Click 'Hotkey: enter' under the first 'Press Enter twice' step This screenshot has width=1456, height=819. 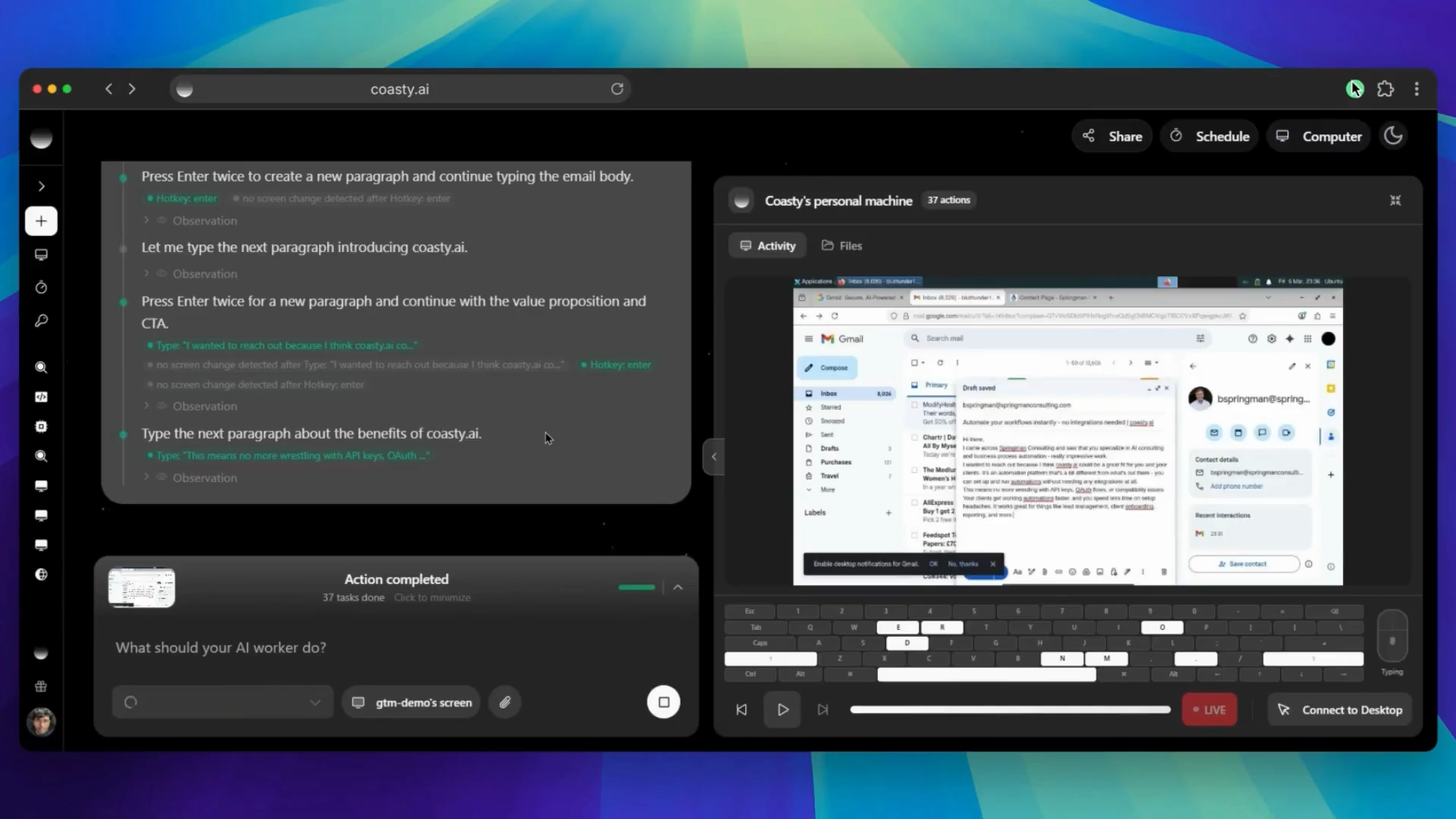pyautogui.click(x=182, y=198)
